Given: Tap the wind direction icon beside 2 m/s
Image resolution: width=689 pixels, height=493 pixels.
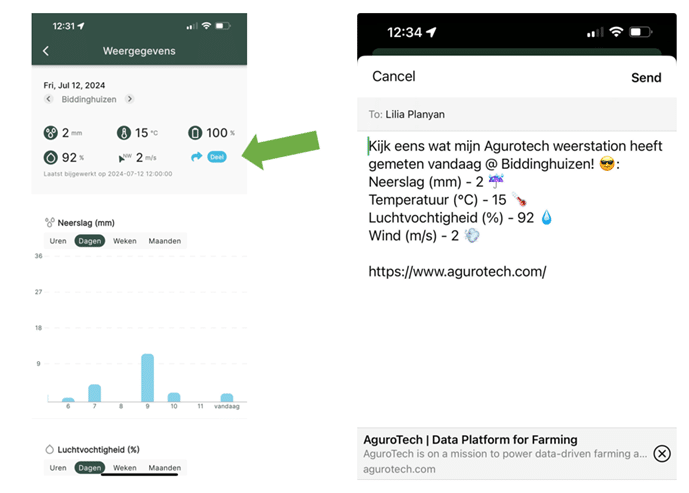Looking at the screenshot, I should 124,157.
